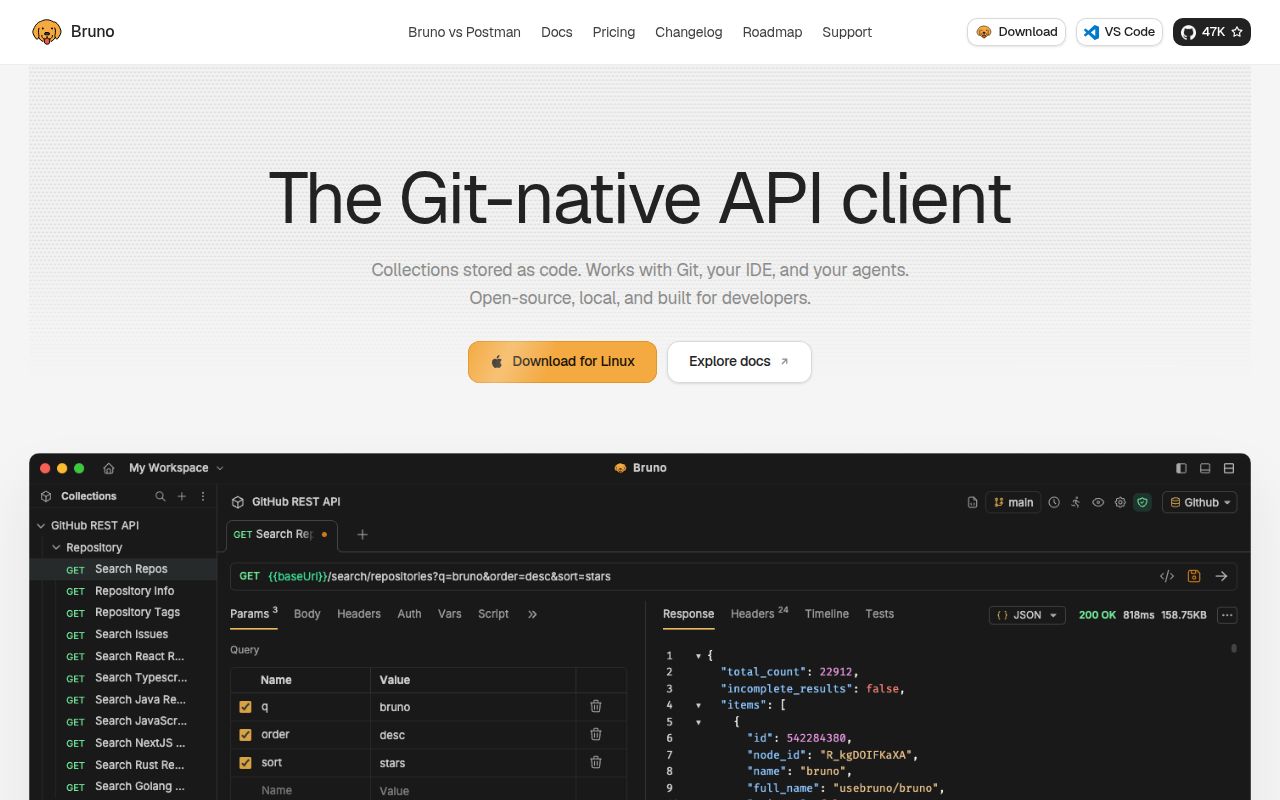Click the green shield icon
This screenshot has width=1280, height=800.
point(1142,502)
